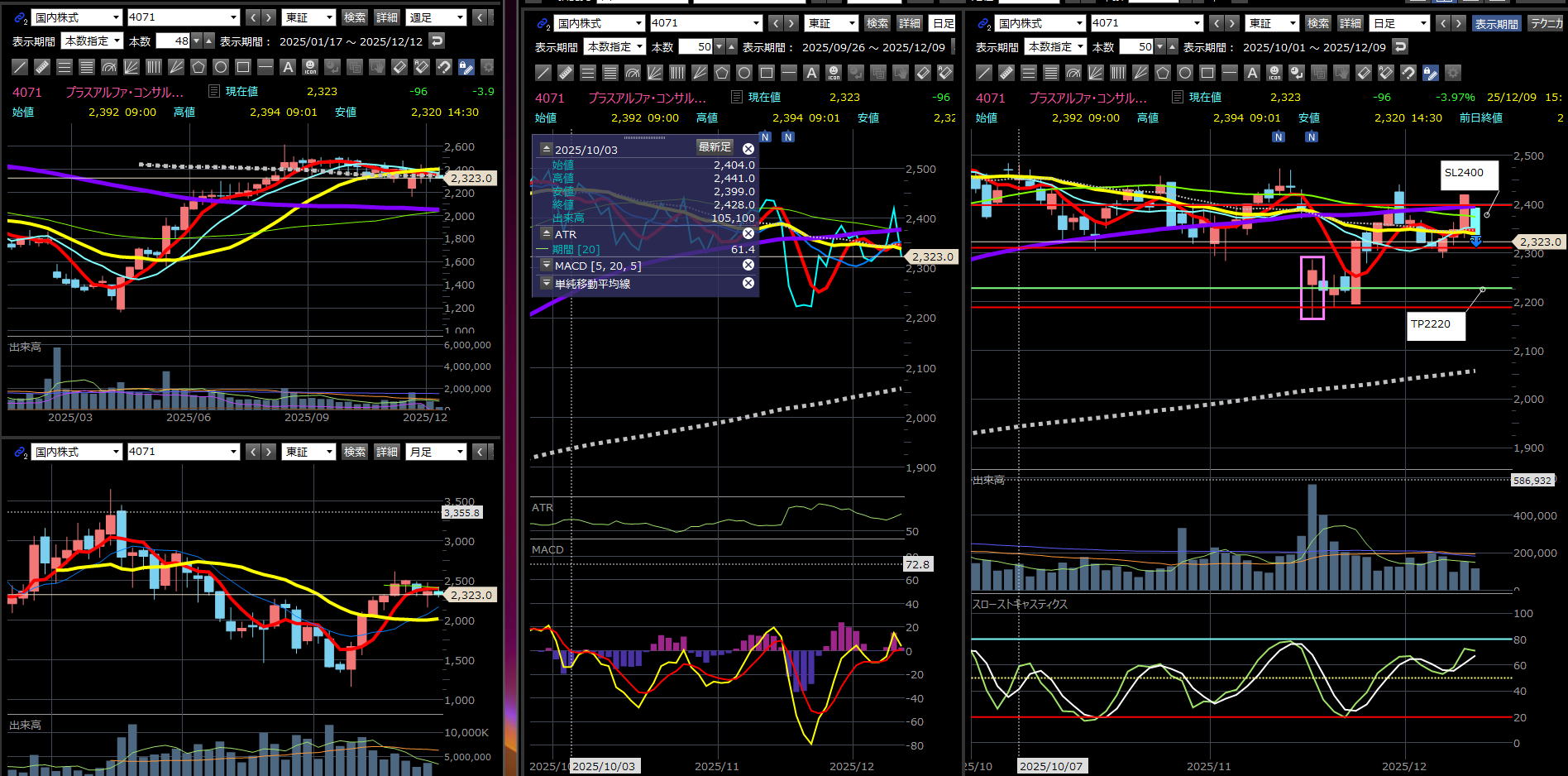The image size is (1568, 776).
Task: Toggle the magnet snap icon in right daily chart toolbar
Action: [x=1408, y=73]
